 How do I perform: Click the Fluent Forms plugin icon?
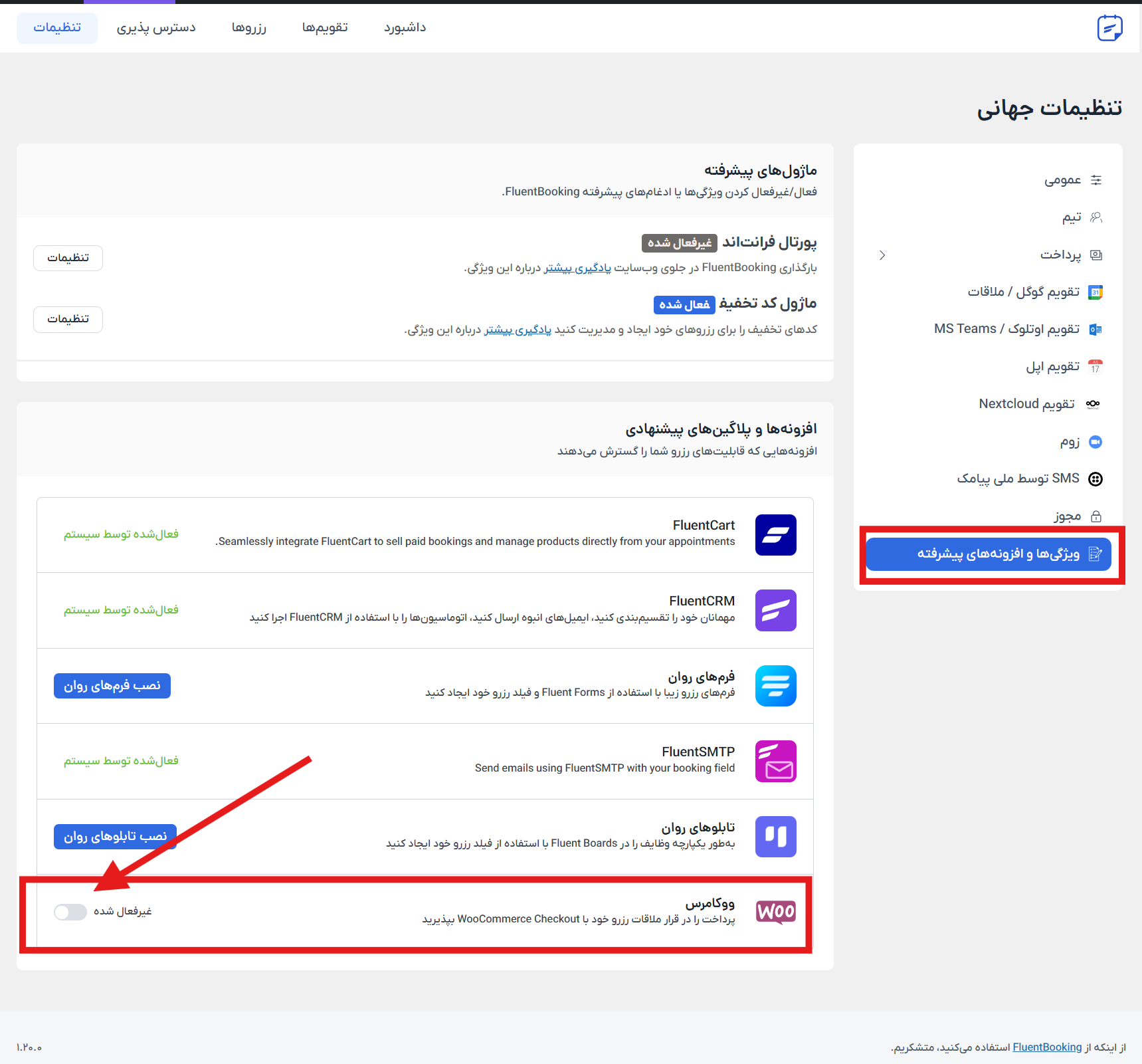point(775,686)
